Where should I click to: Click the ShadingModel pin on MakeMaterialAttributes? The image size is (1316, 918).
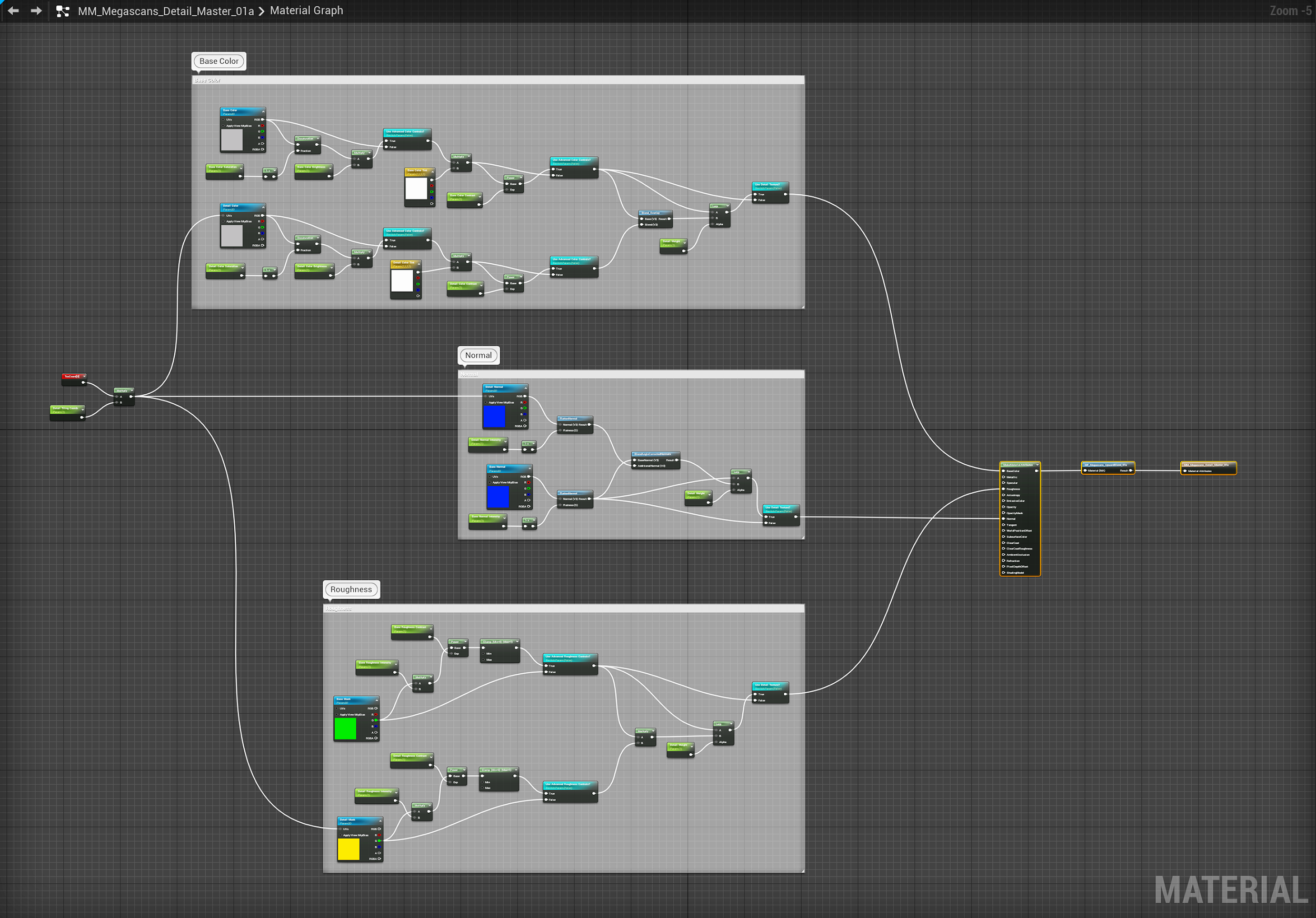pos(1003,573)
